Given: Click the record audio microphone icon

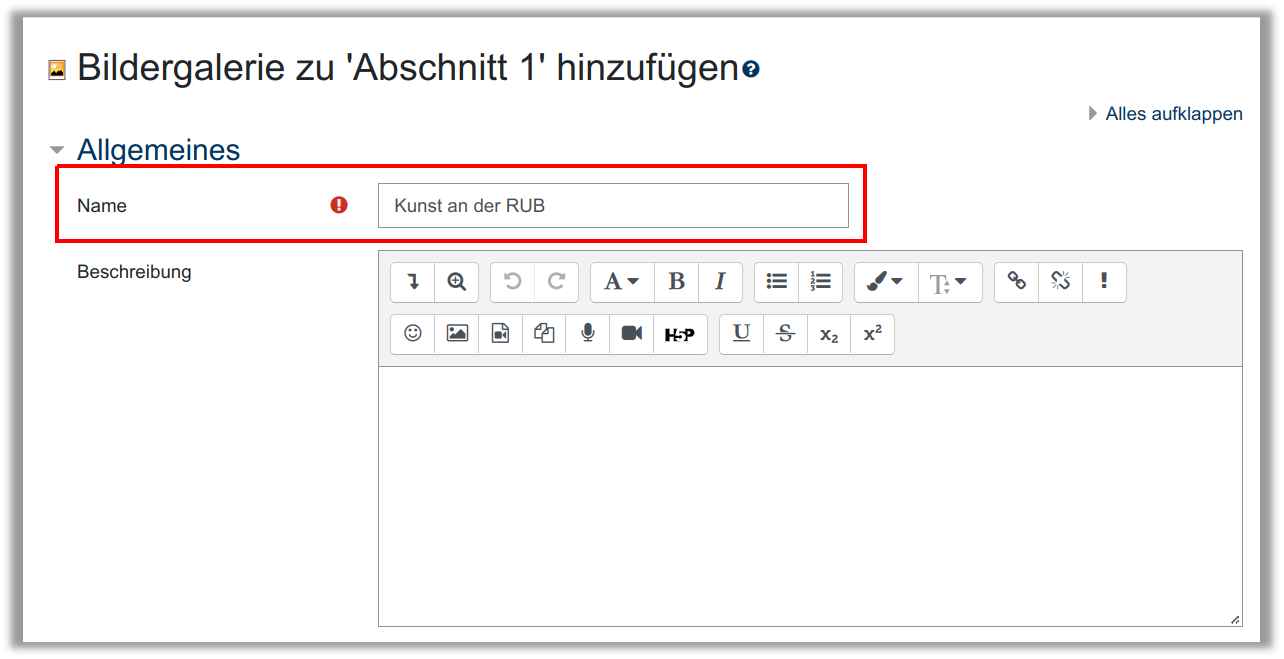Looking at the screenshot, I should pos(588,334).
